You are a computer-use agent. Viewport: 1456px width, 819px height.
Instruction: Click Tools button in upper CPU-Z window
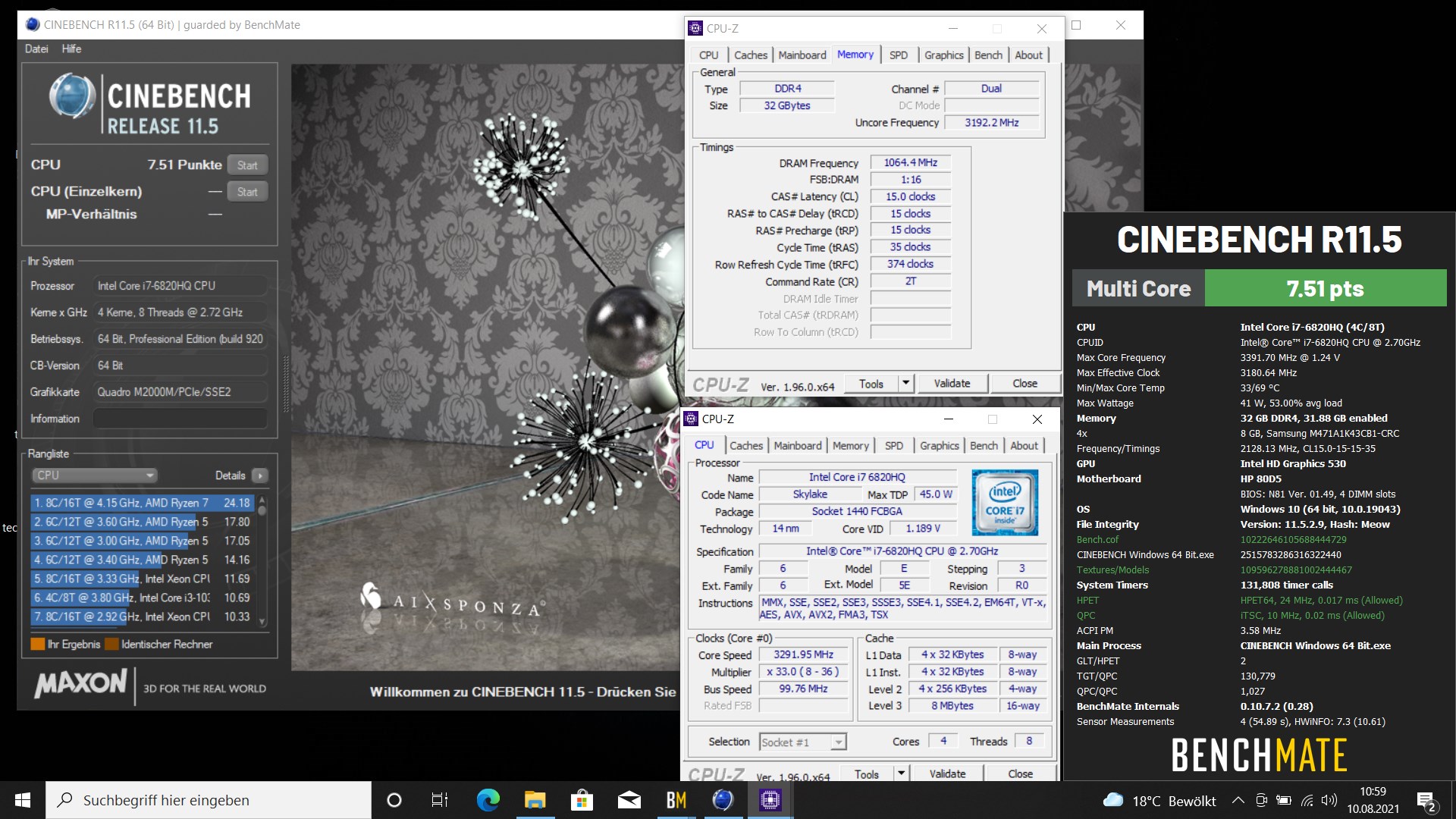click(871, 384)
